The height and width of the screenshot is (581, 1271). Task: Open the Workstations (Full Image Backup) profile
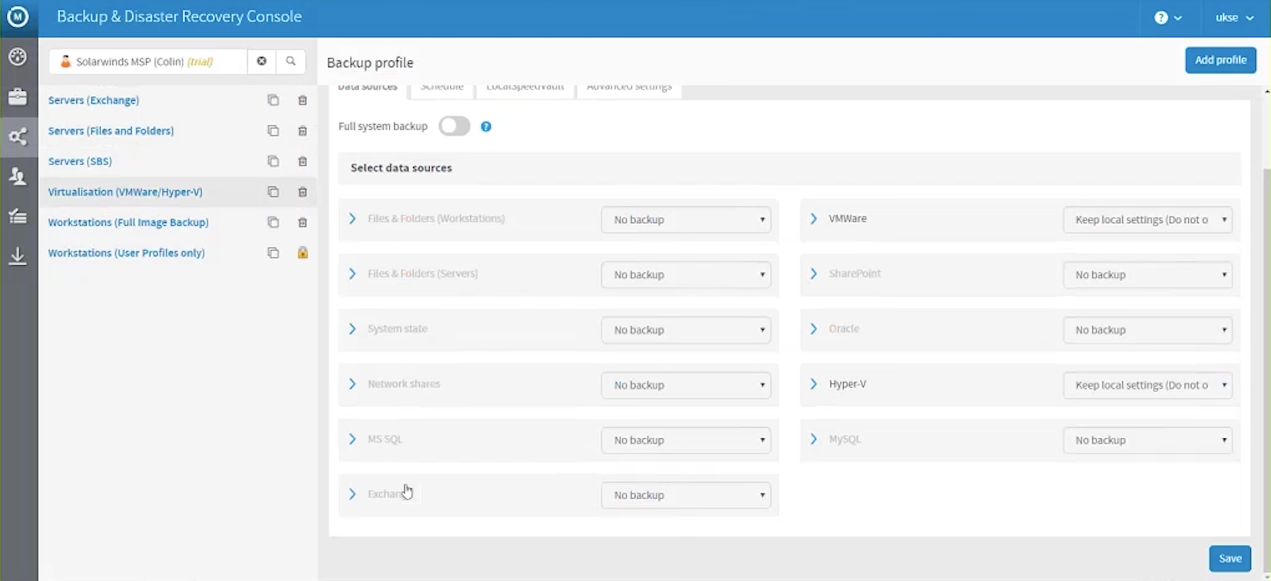[128, 223]
